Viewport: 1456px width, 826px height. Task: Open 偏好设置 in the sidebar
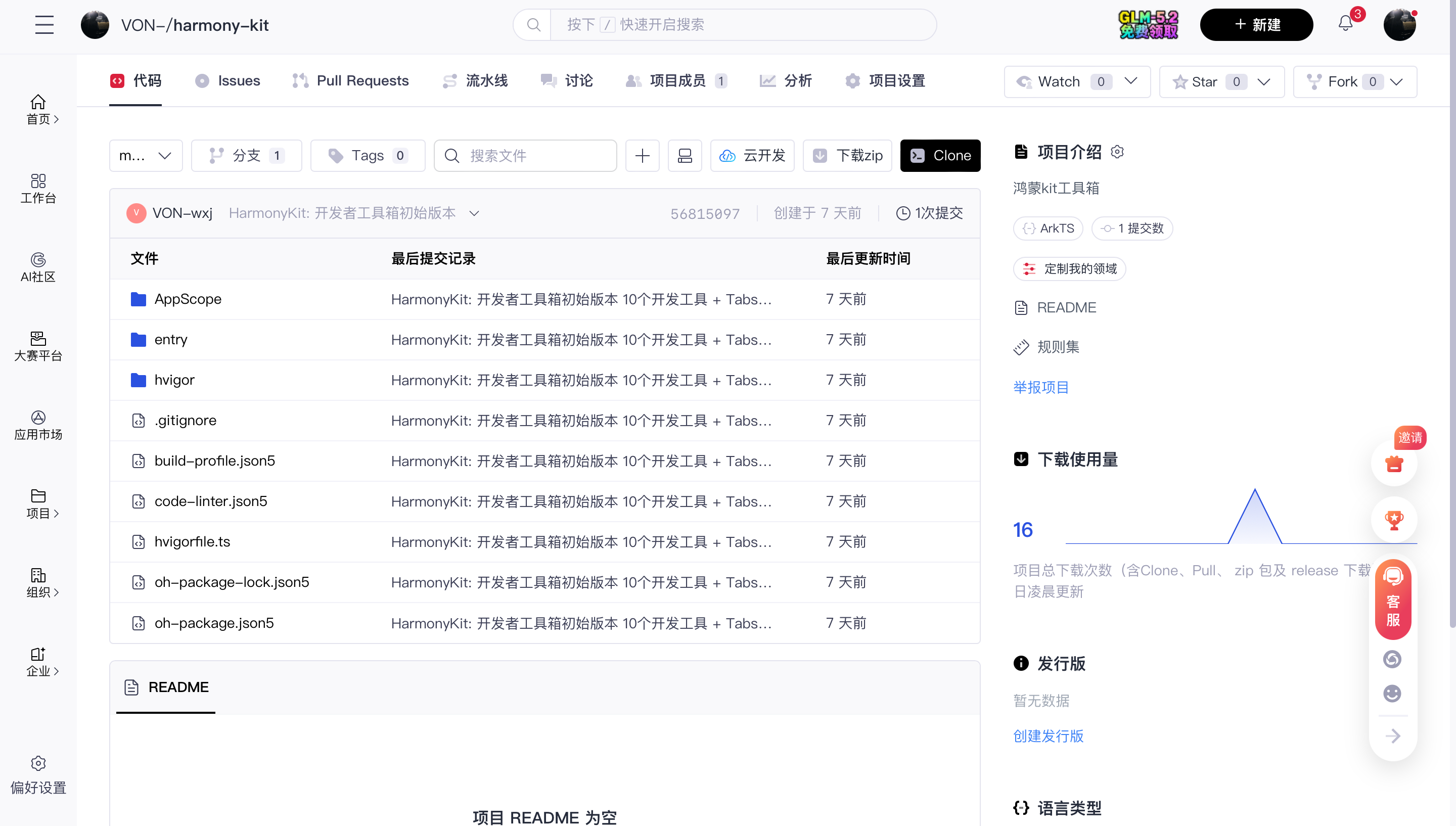pos(38,775)
